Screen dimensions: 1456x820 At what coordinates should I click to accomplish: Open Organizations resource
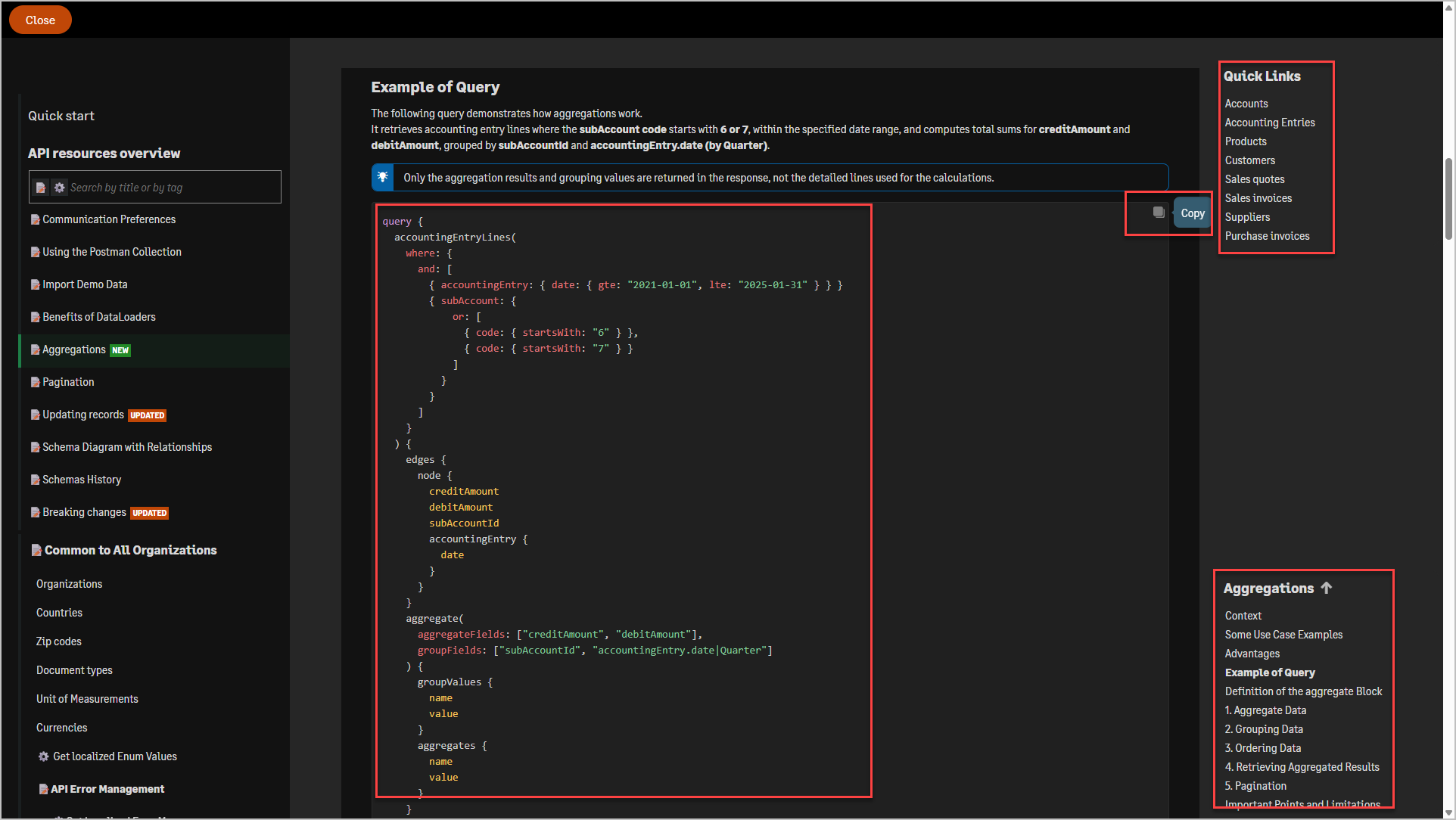[69, 584]
